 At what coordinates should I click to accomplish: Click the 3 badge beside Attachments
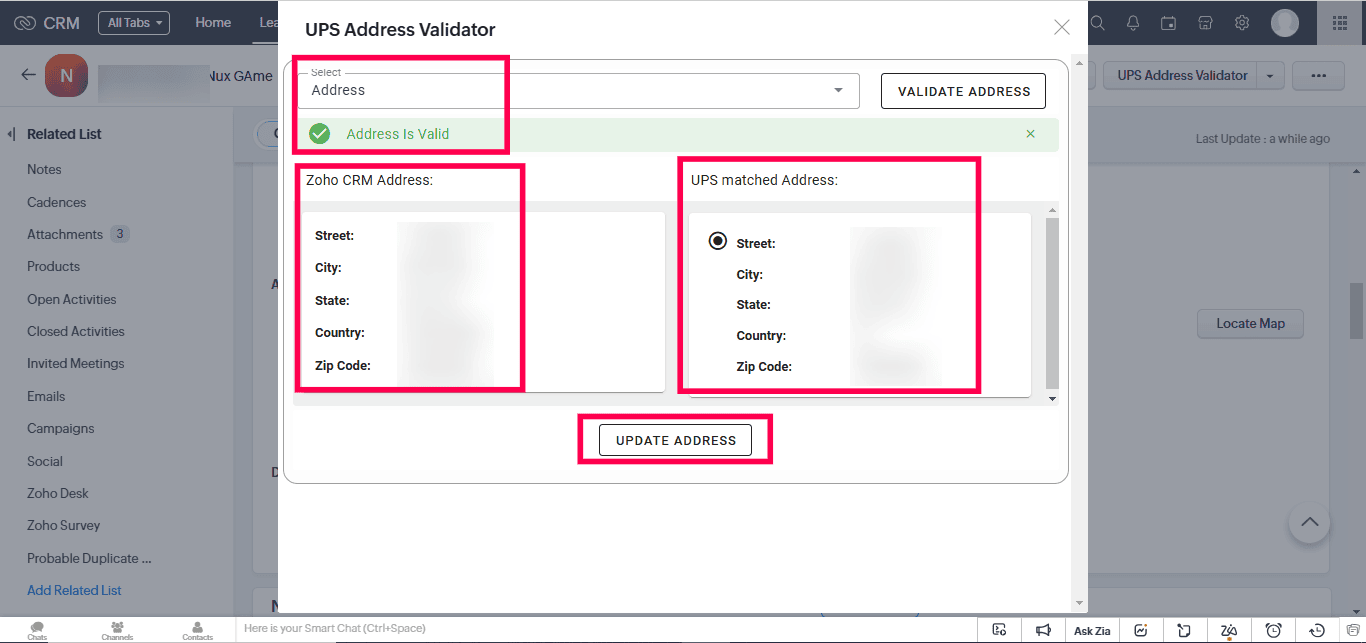point(120,234)
